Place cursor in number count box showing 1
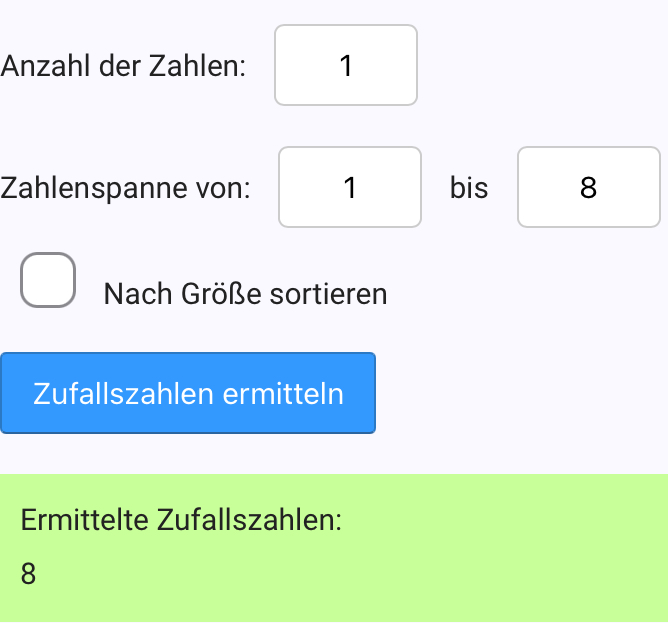 click(x=346, y=65)
